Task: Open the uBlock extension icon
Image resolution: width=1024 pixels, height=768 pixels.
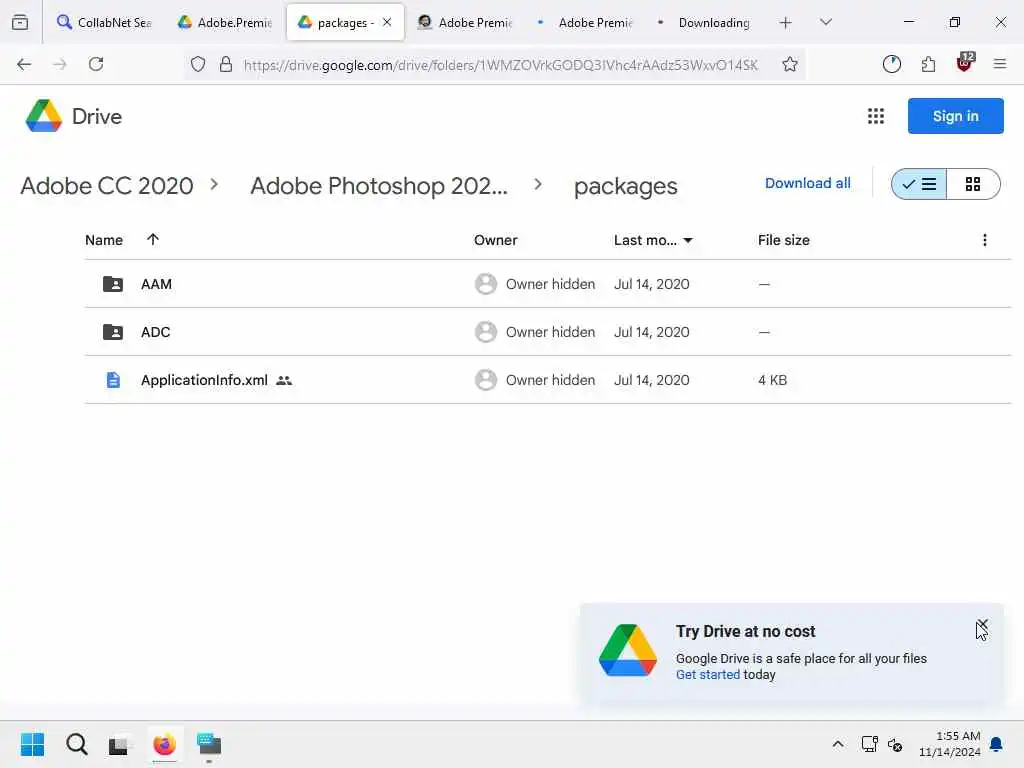Action: pyautogui.click(x=964, y=64)
